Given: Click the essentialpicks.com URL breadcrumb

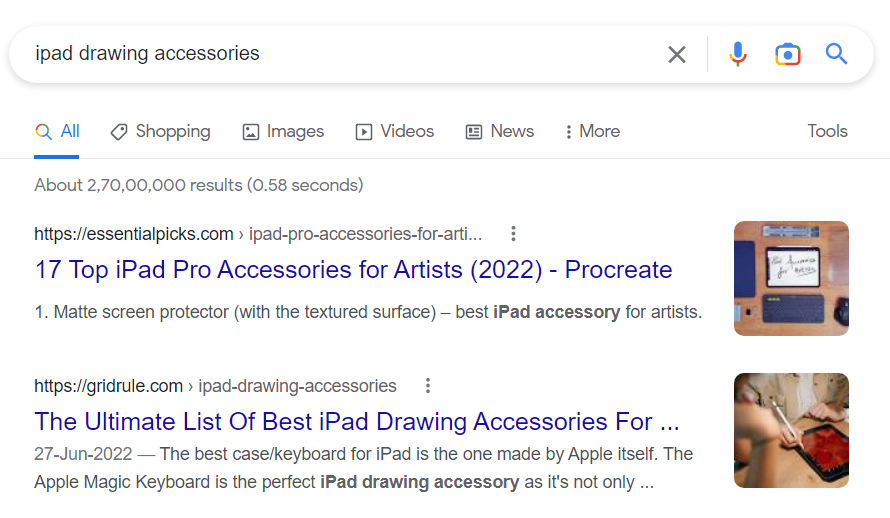Looking at the screenshot, I should click(134, 234).
